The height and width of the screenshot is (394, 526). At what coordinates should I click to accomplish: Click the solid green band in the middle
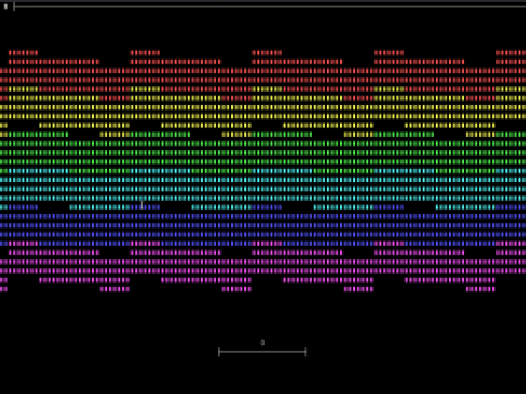[263, 153]
